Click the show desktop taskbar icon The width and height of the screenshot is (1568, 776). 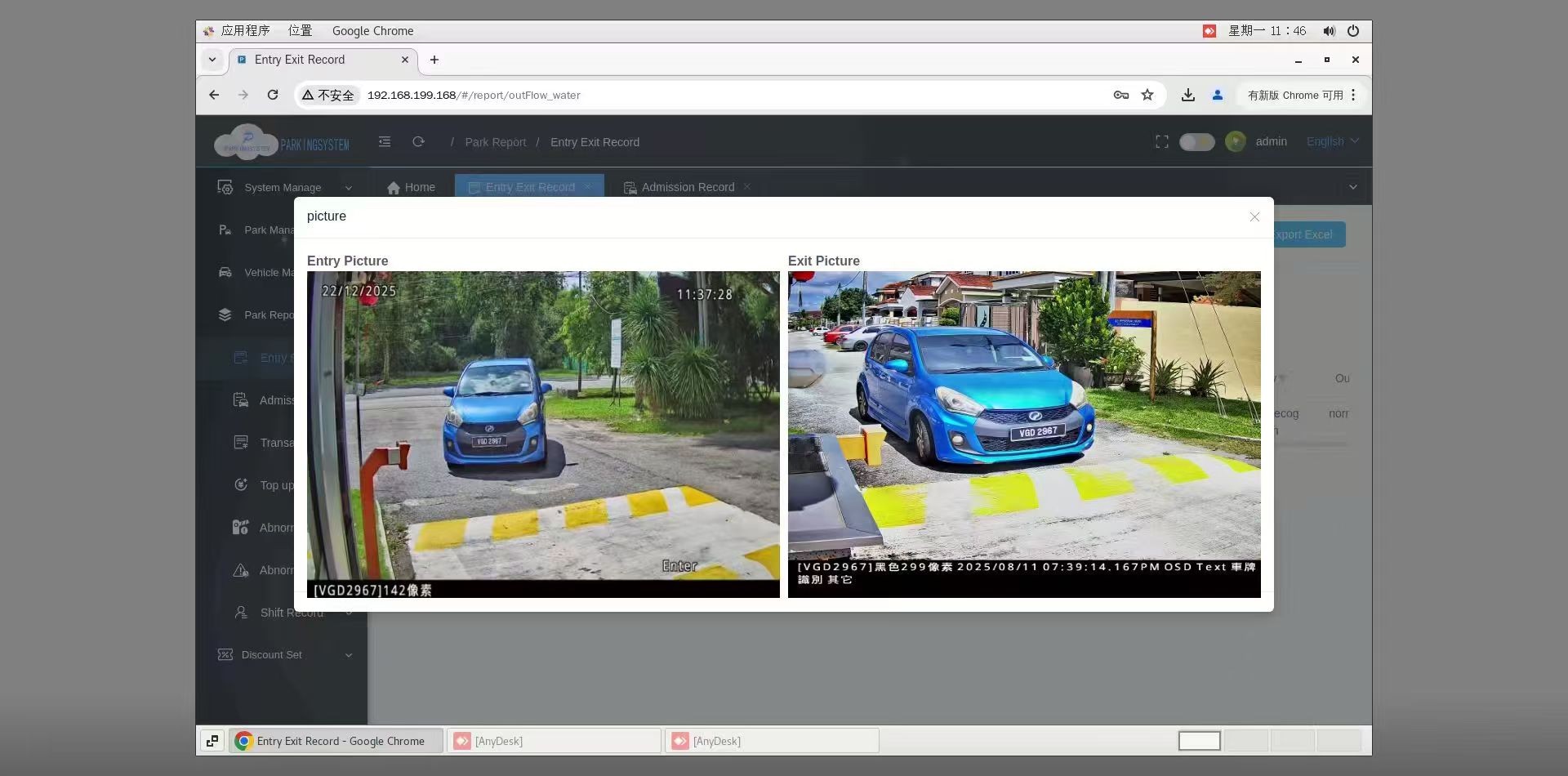[212, 741]
